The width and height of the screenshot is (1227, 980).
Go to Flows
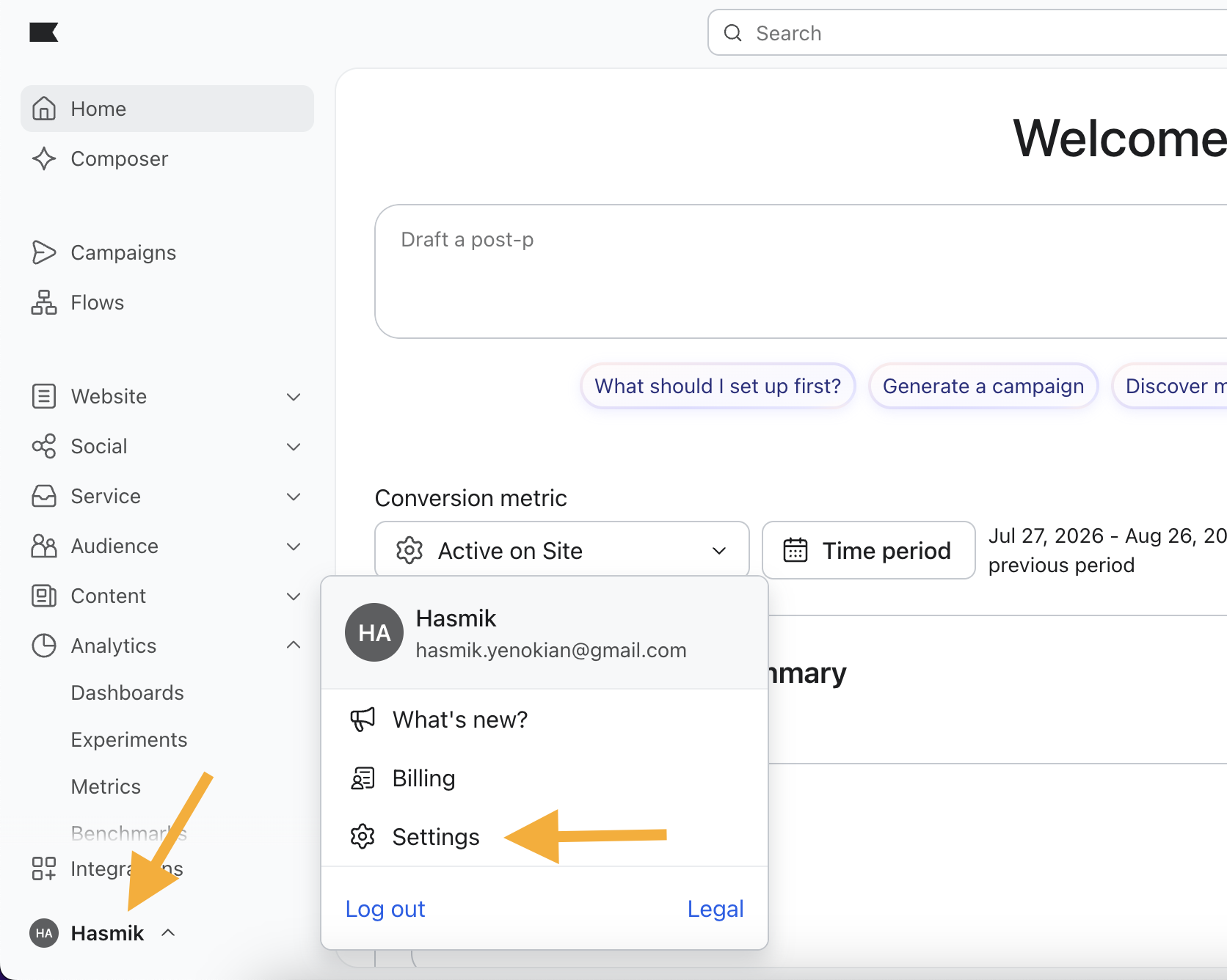167,302
